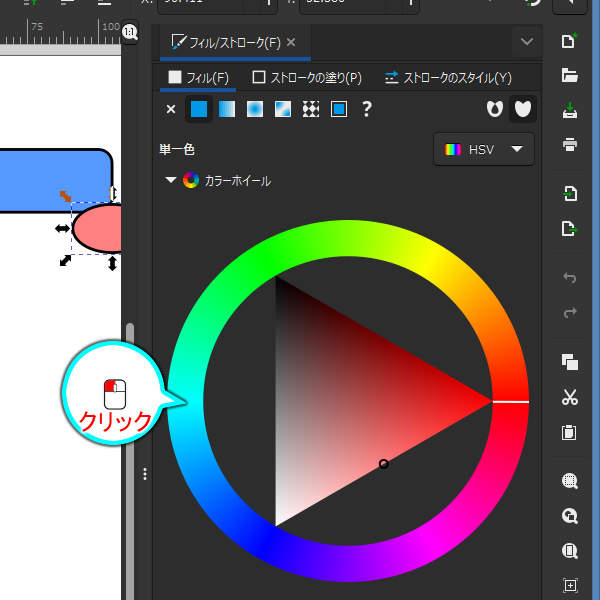Cut the selection using the scissors icon
This screenshot has height=600, width=600.
pos(570,397)
